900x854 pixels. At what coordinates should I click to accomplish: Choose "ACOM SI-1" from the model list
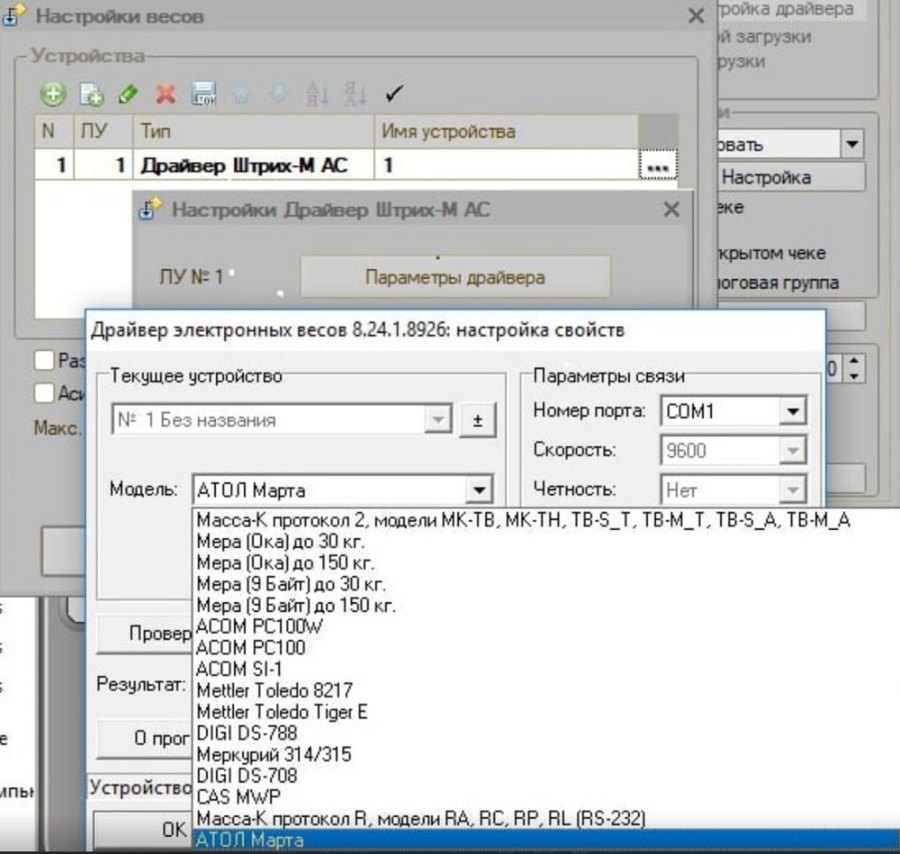click(545, 669)
